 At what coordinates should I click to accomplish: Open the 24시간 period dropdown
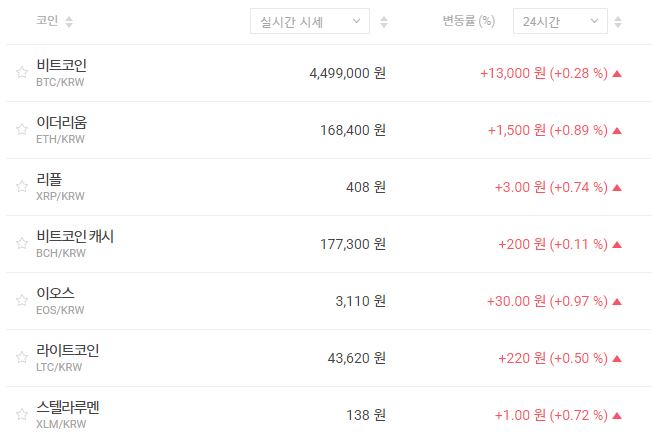coord(559,21)
